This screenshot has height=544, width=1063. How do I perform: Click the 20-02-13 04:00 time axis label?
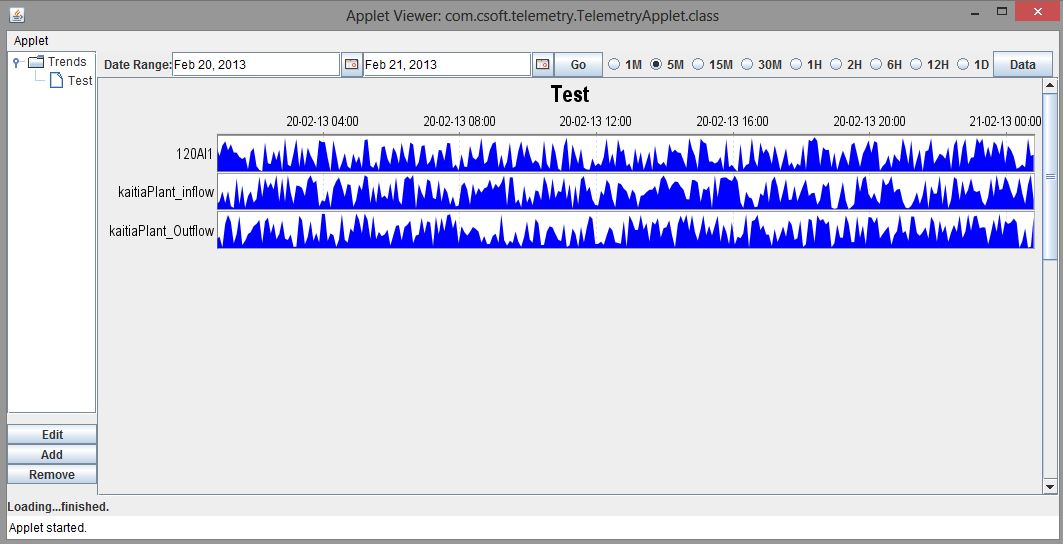click(322, 121)
